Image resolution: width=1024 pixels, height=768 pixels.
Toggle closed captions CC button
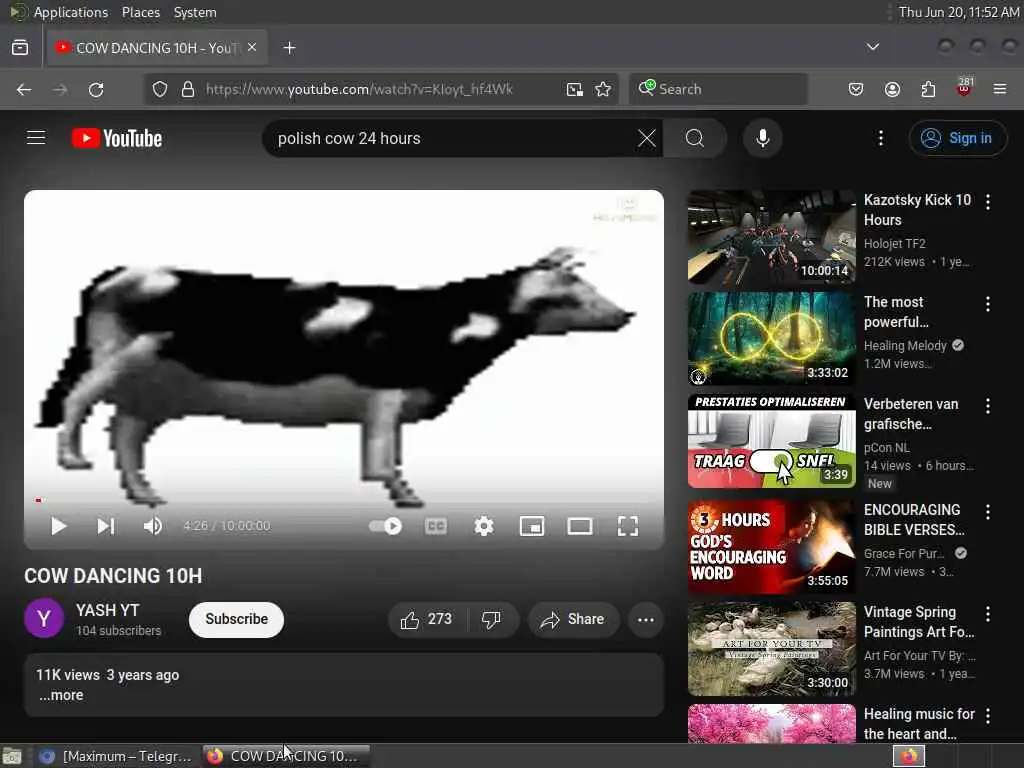pos(436,526)
